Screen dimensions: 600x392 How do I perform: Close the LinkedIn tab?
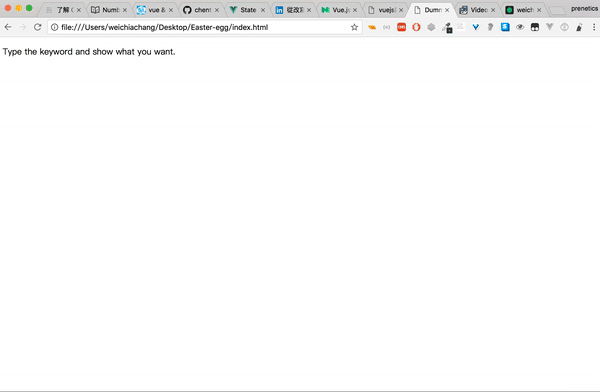[x=309, y=10]
